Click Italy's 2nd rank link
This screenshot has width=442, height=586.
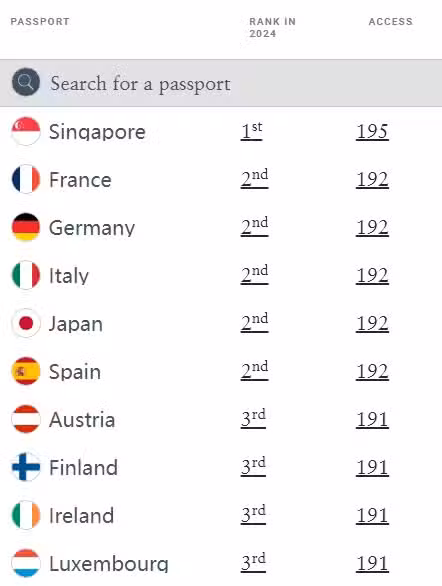(254, 275)
